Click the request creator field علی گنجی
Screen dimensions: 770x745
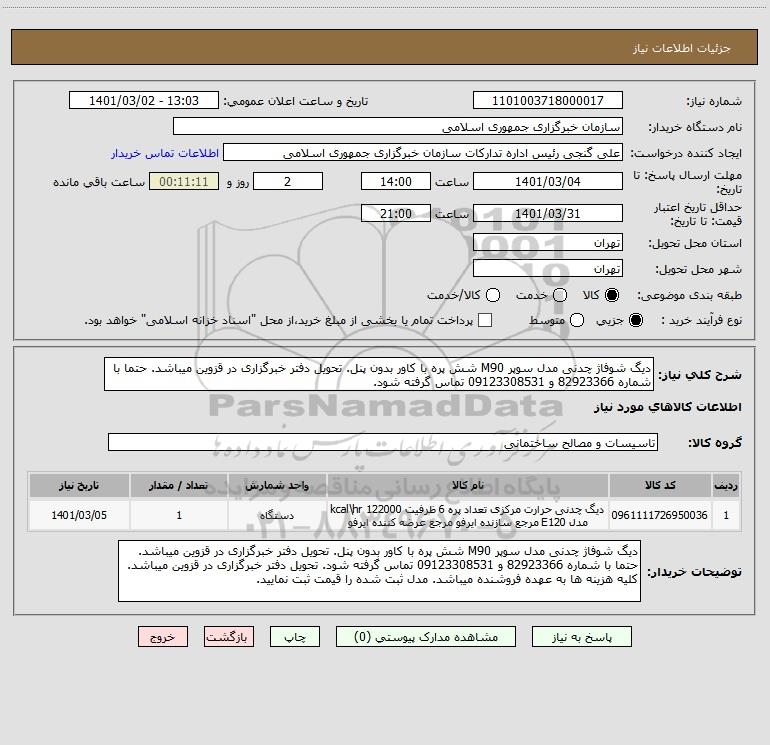[423, 153]
